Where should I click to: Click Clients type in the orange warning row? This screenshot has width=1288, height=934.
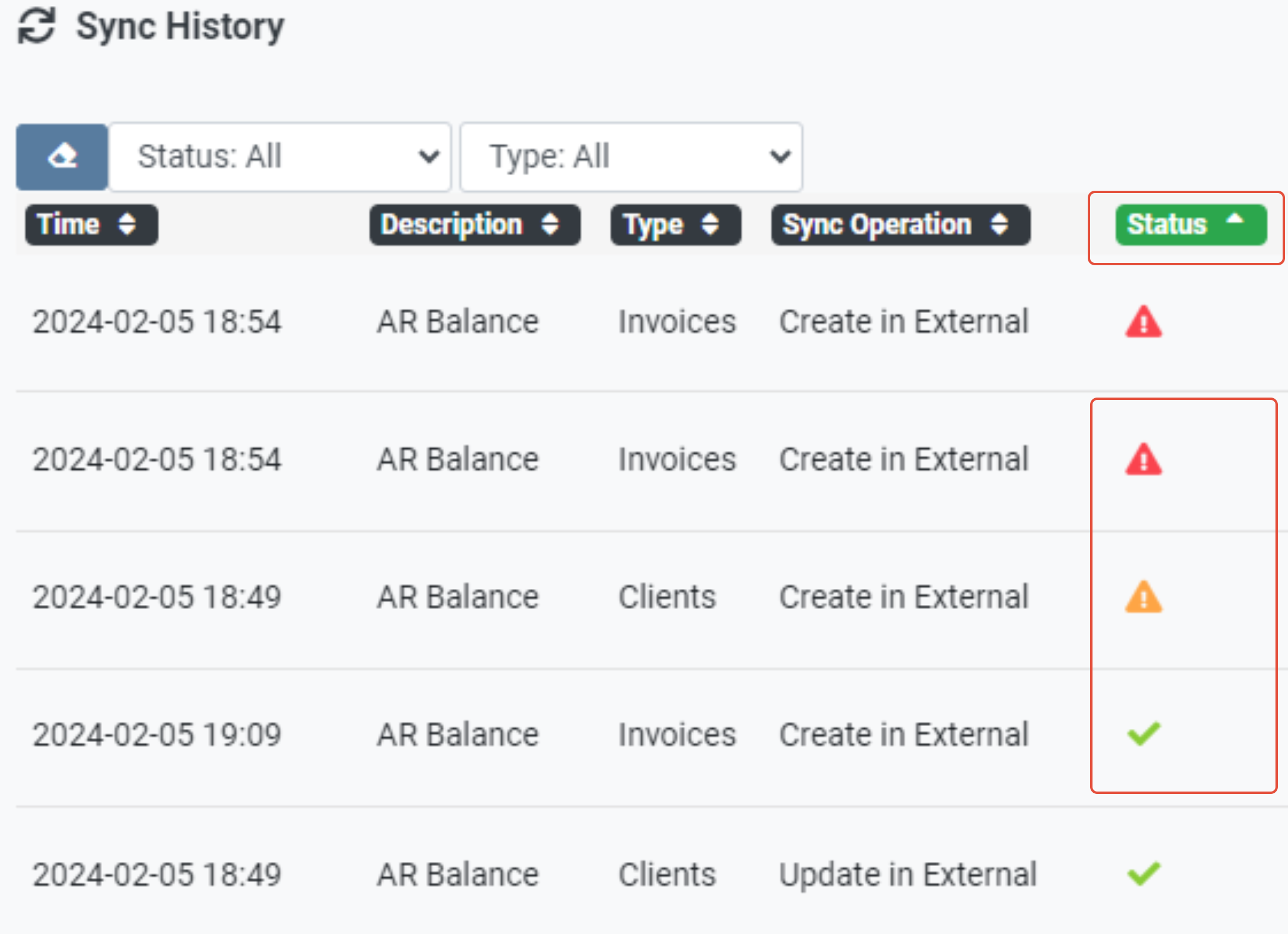coord(666,597)
